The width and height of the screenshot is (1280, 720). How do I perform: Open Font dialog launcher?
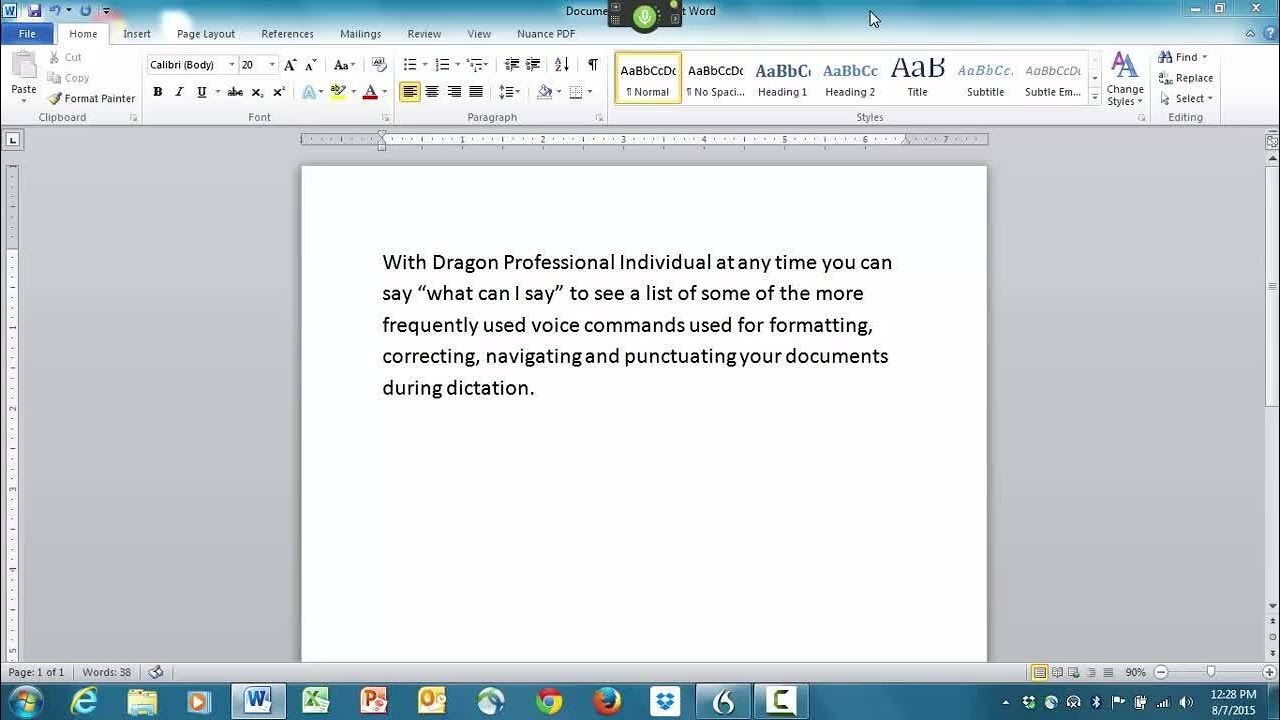pos(385,118)
